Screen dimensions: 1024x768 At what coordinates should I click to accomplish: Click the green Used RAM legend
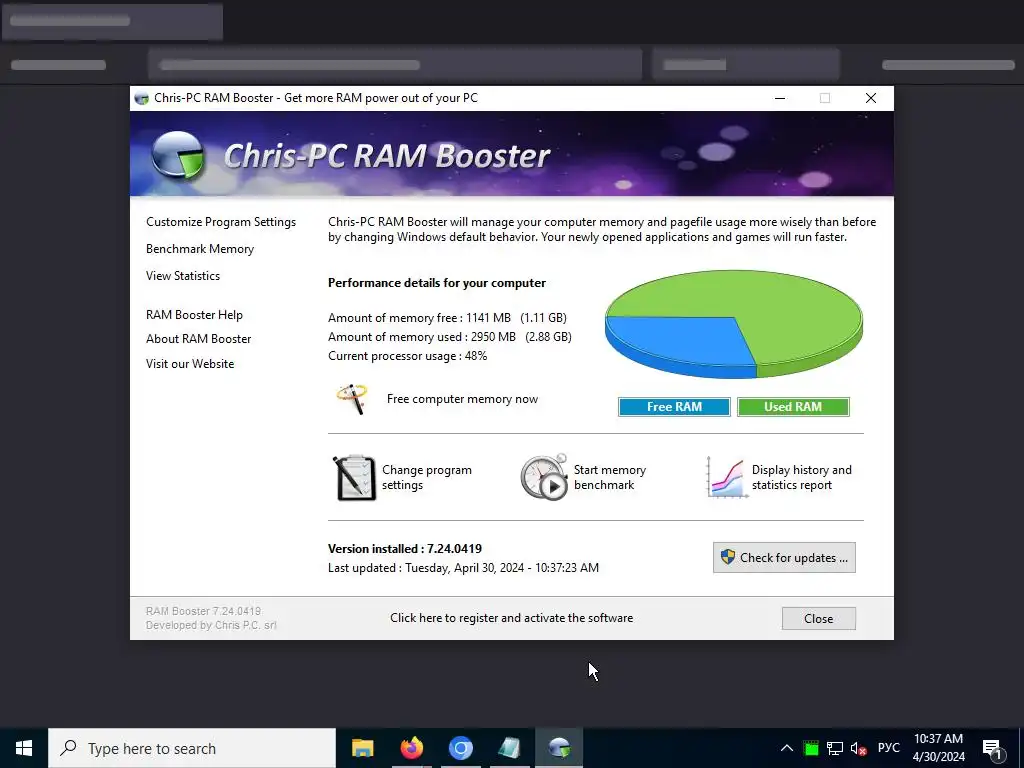(793, 407)
